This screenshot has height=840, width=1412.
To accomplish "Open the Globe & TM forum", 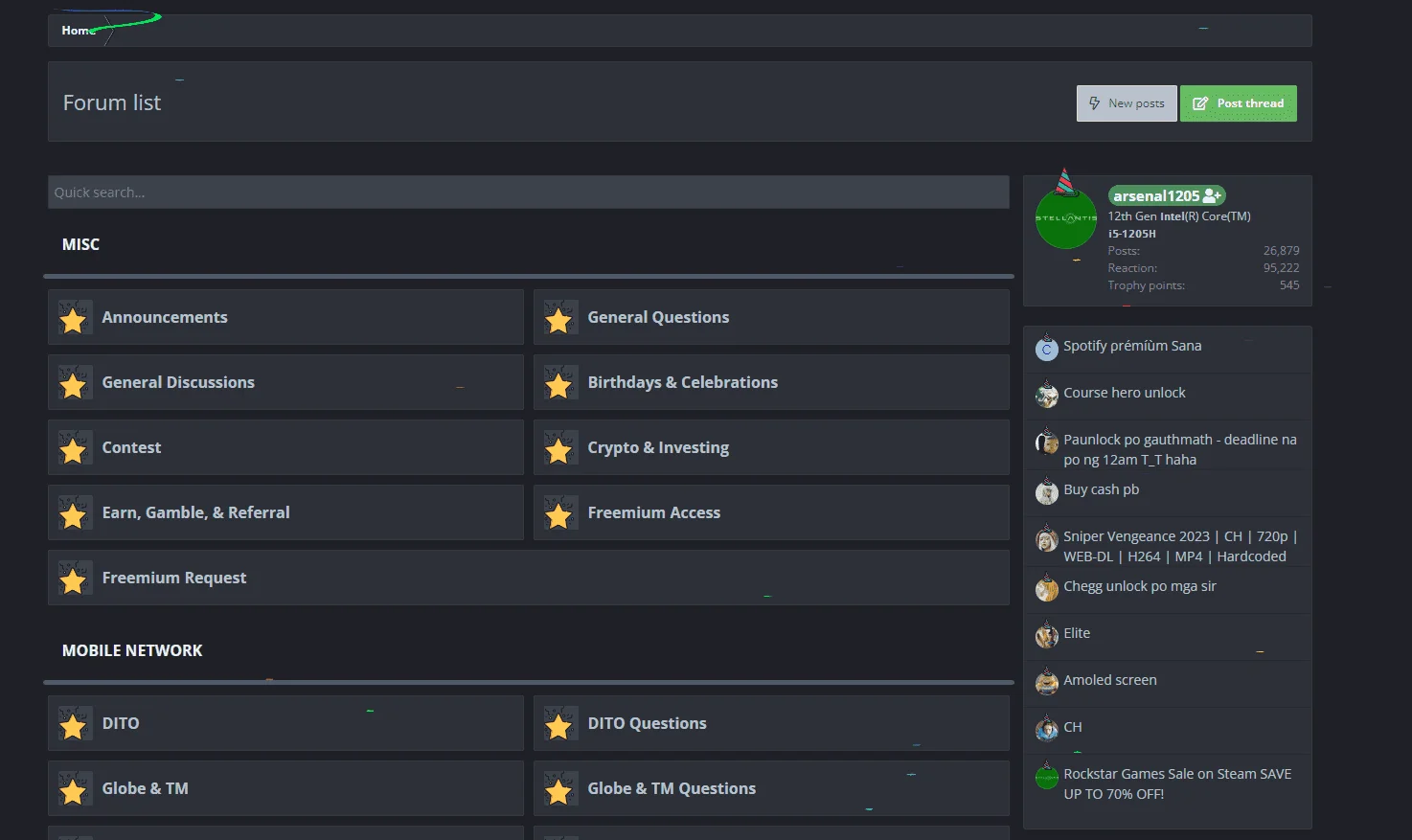I will 146,788.
